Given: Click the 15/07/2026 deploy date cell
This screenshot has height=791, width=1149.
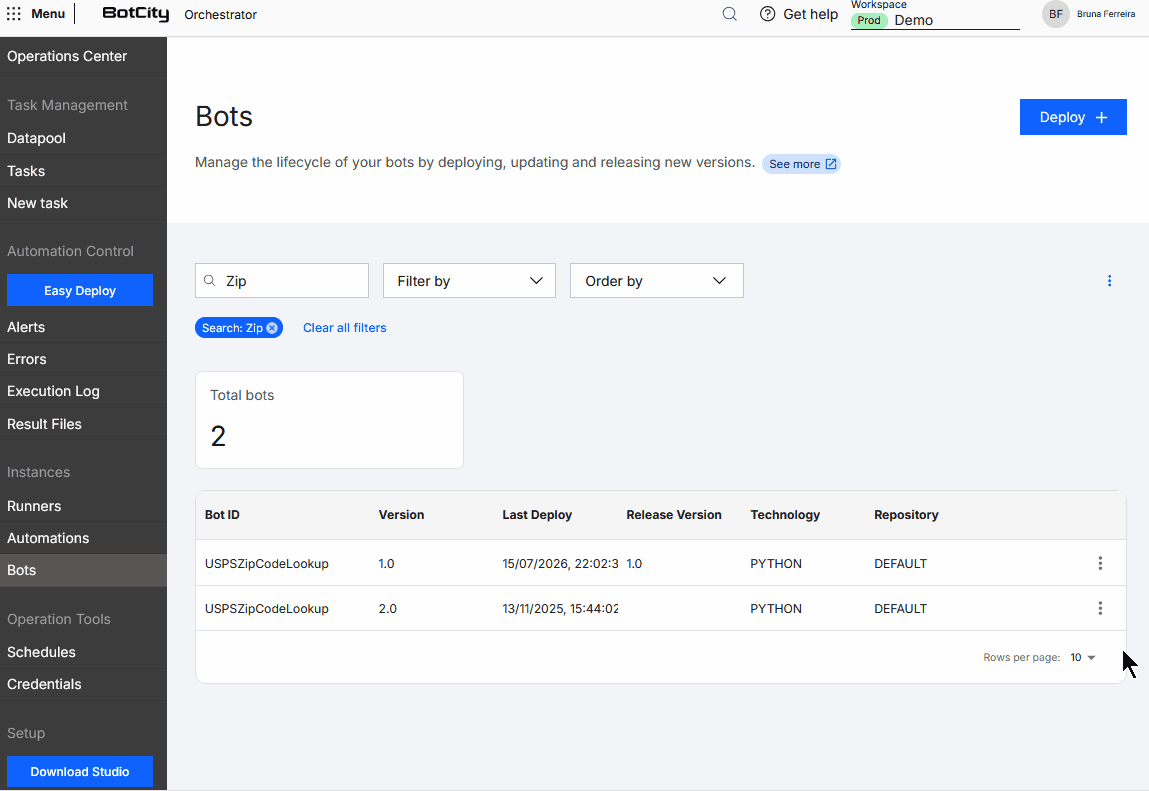Looking at the screenshot, I should tap(560, 563).
